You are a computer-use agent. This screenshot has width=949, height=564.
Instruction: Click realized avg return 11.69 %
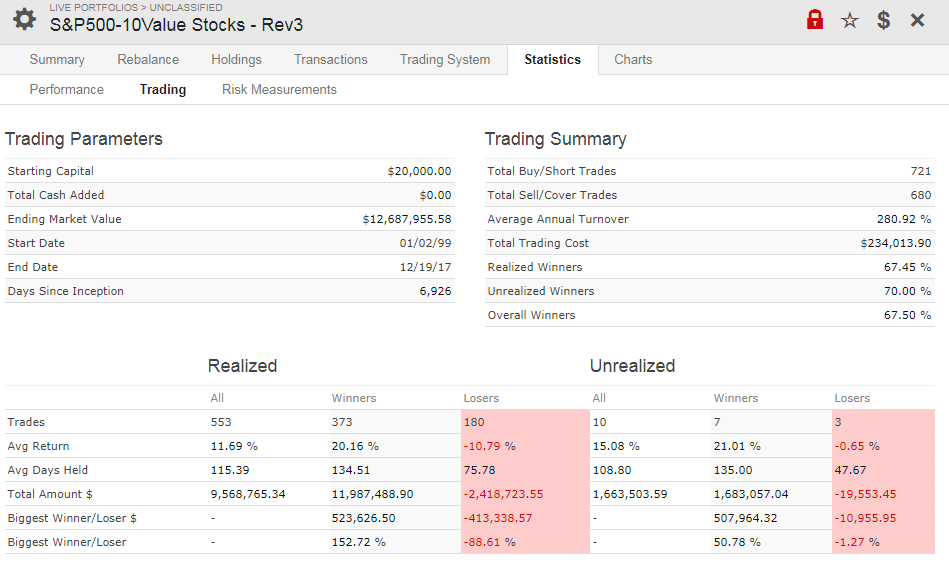point(234,447)
